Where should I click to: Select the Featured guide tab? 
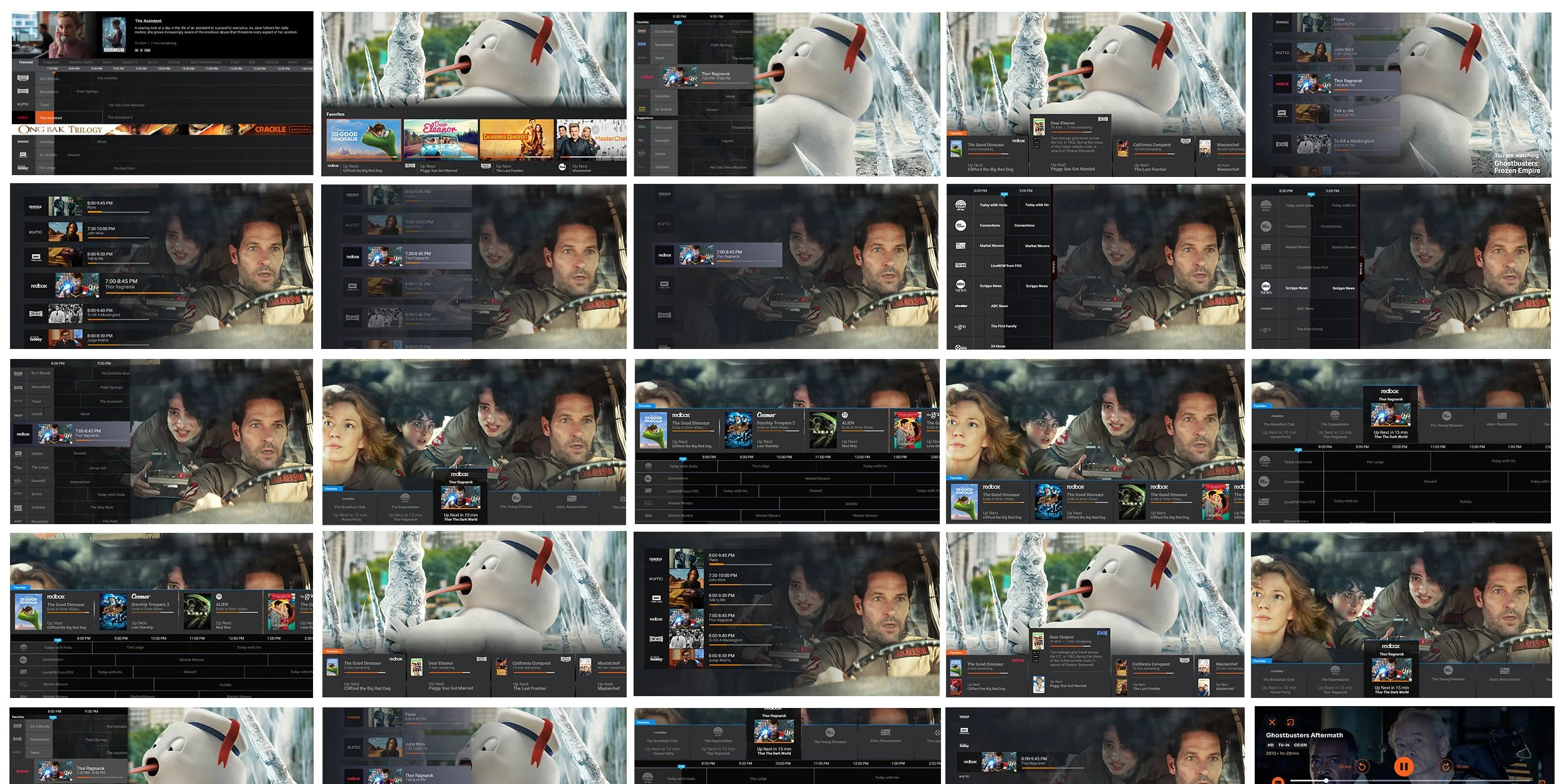click(26, 62)
